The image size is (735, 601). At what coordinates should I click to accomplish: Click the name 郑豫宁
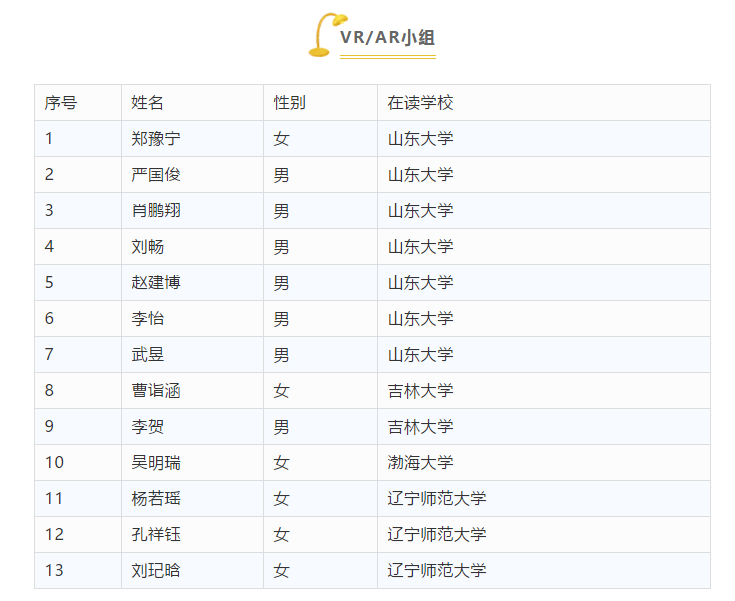pyautogui.click(x=156, y=139)
